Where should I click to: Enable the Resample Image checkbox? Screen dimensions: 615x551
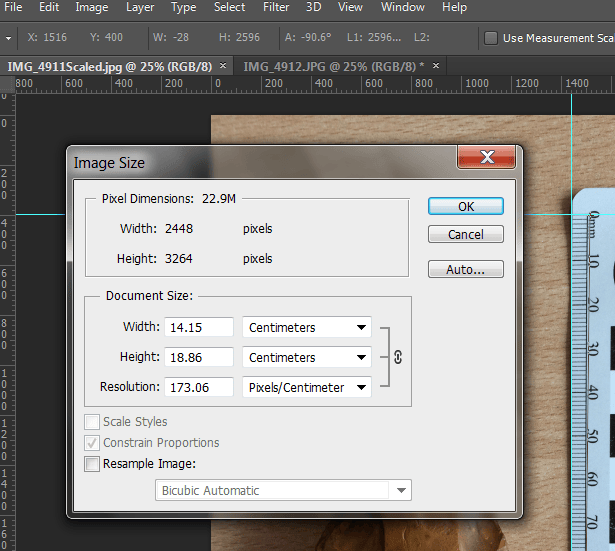[92, 464]
